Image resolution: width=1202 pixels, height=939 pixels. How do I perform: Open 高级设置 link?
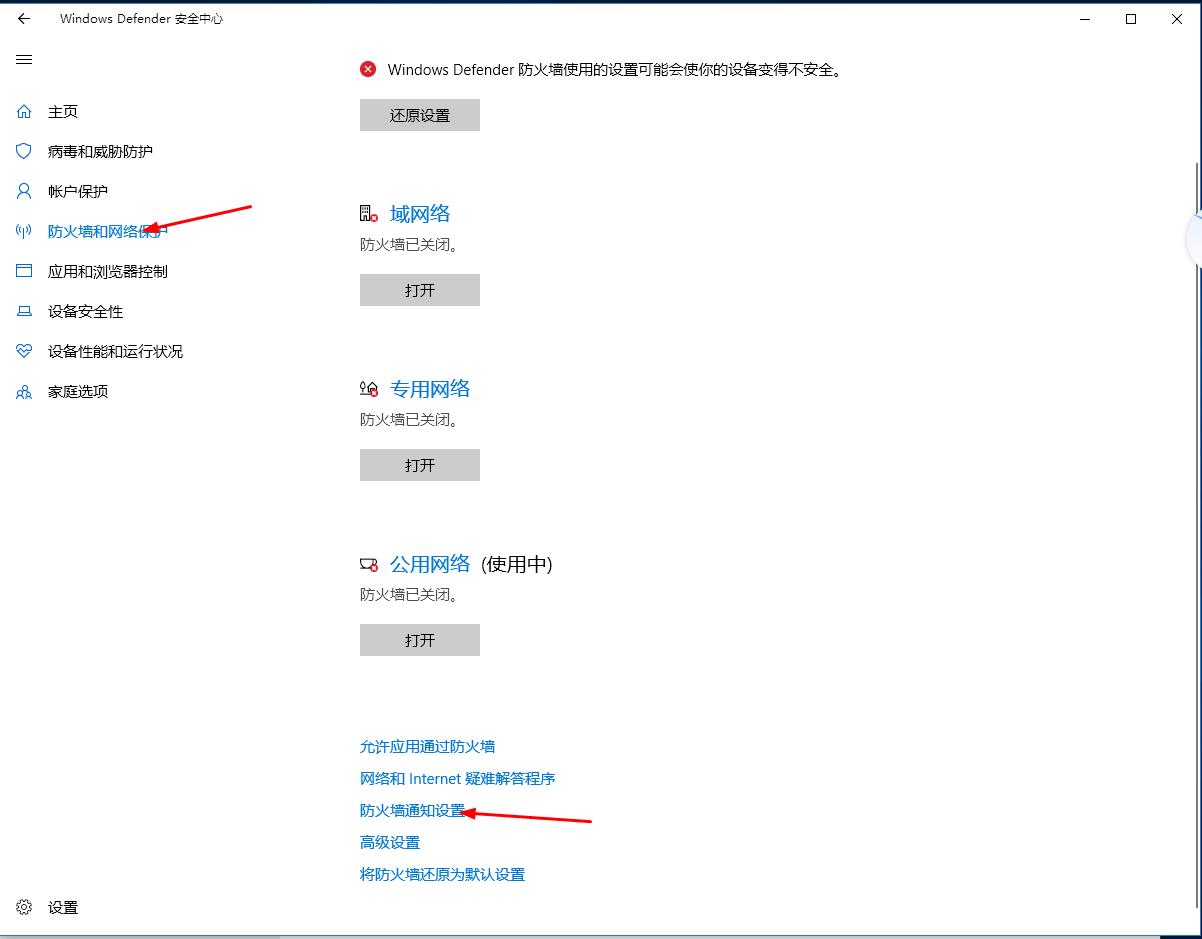point(390,843)
